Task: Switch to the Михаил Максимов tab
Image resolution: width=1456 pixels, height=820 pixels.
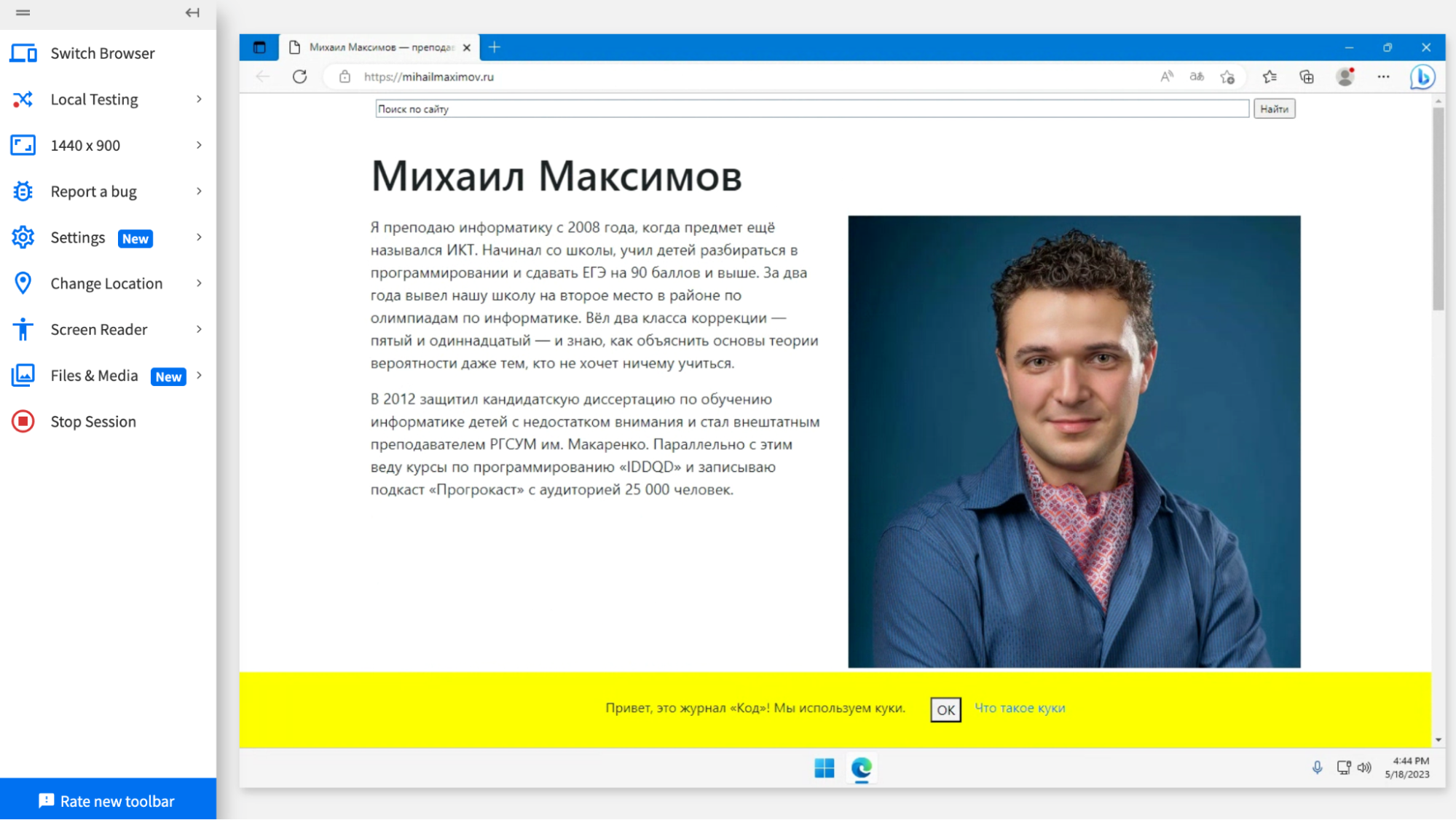Action: click(x=371, y=47)
